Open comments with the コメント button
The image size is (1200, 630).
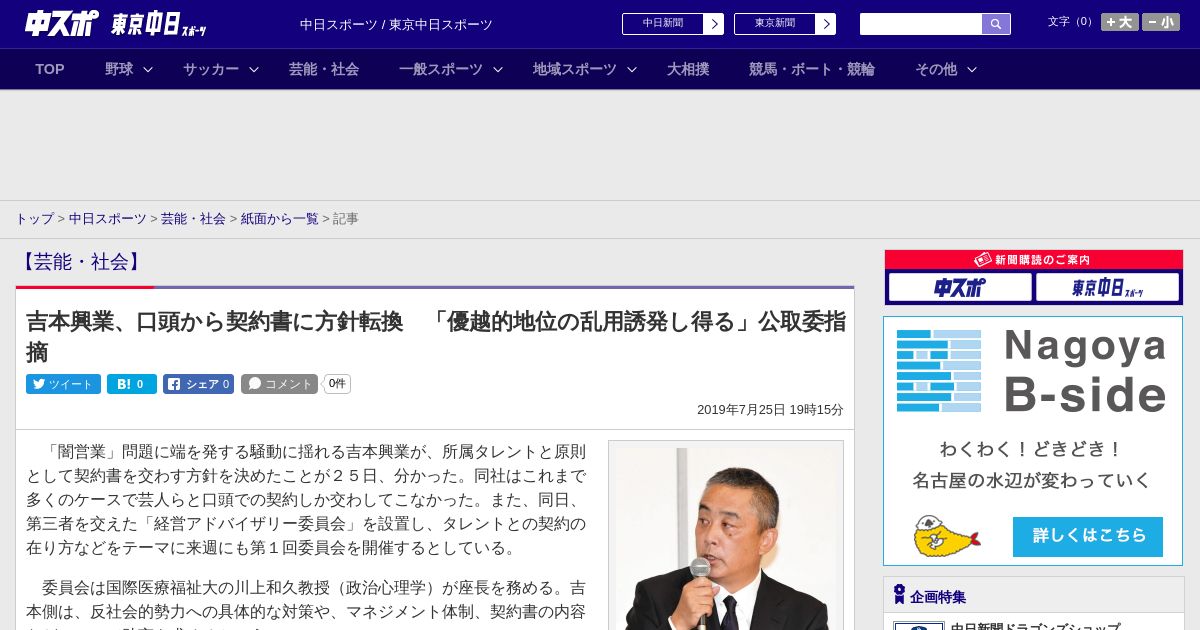(279, 384)
